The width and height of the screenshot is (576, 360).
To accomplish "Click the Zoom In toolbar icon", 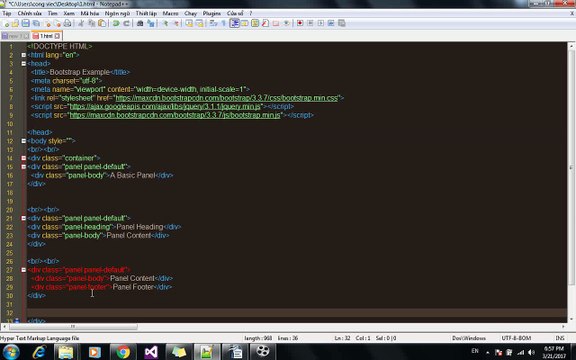I will [165, 24].
